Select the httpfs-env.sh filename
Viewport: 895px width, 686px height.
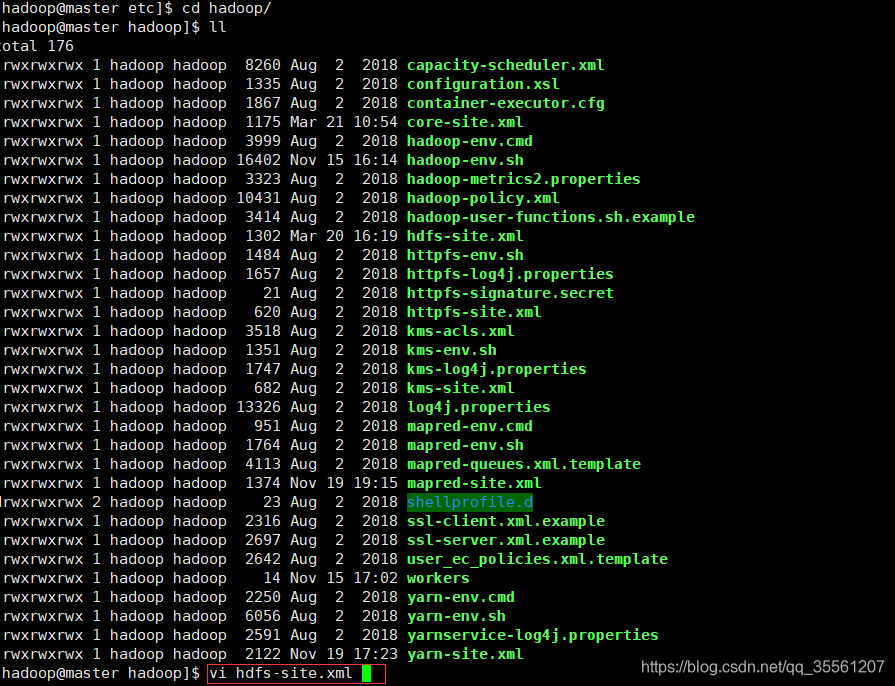point(465,255)
